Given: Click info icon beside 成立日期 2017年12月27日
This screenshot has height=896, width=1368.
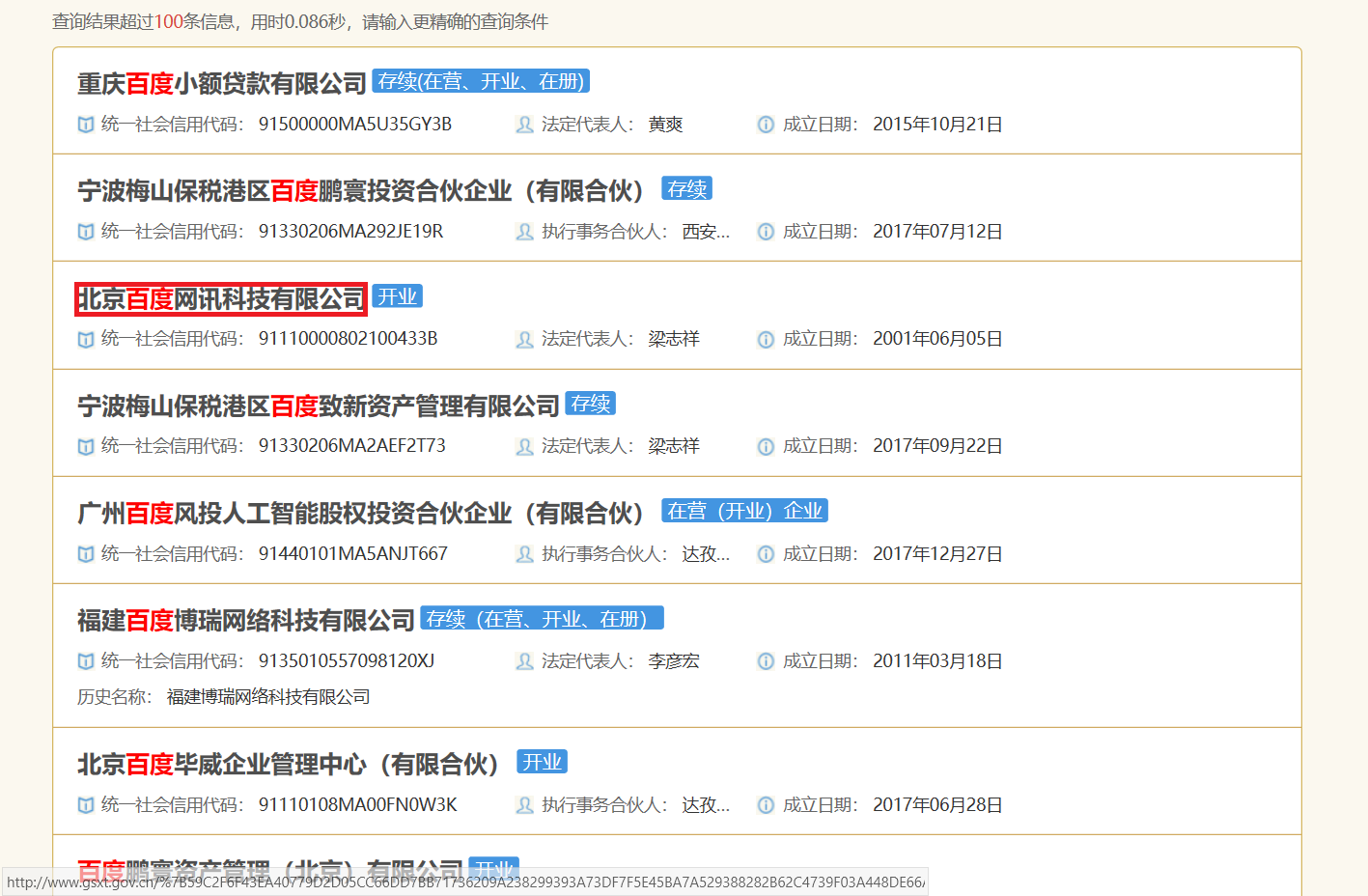Looking at the screenshot, I should tap(766, 554).
